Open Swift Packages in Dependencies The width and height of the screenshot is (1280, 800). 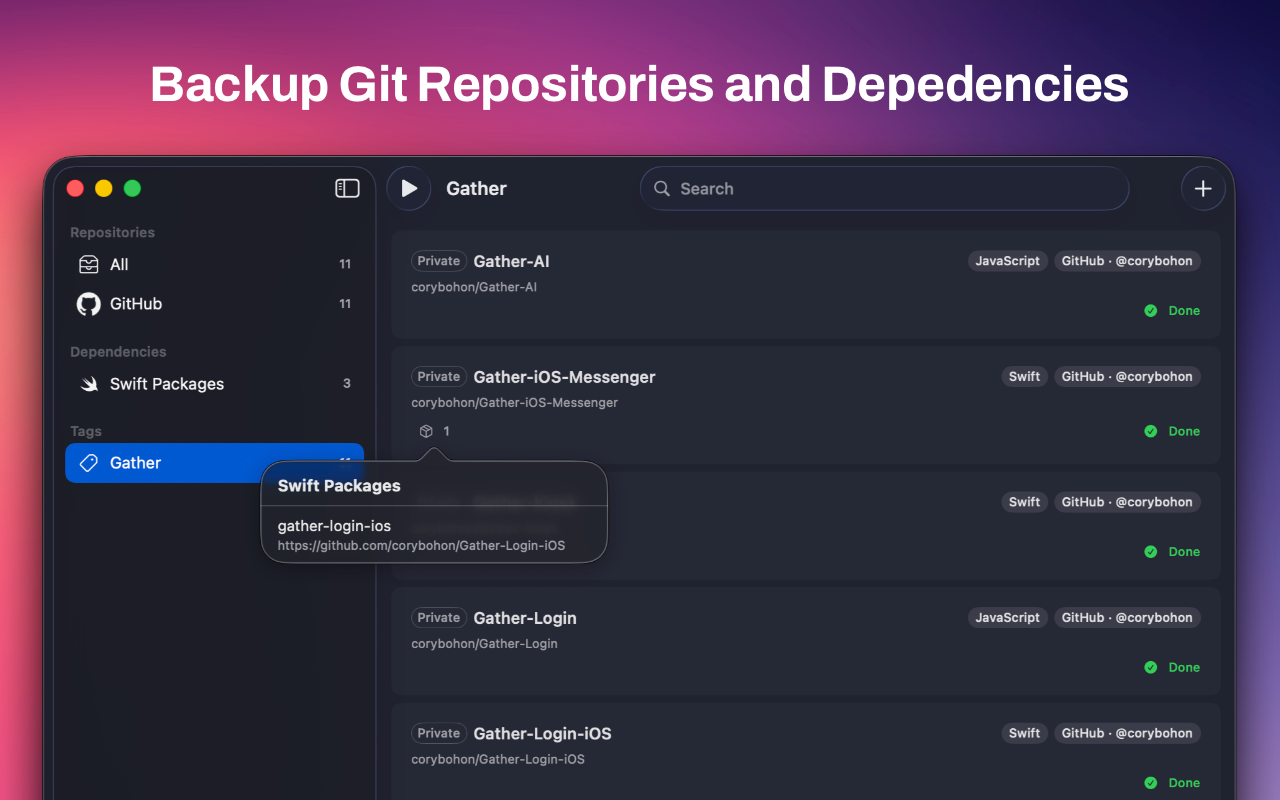215,383
